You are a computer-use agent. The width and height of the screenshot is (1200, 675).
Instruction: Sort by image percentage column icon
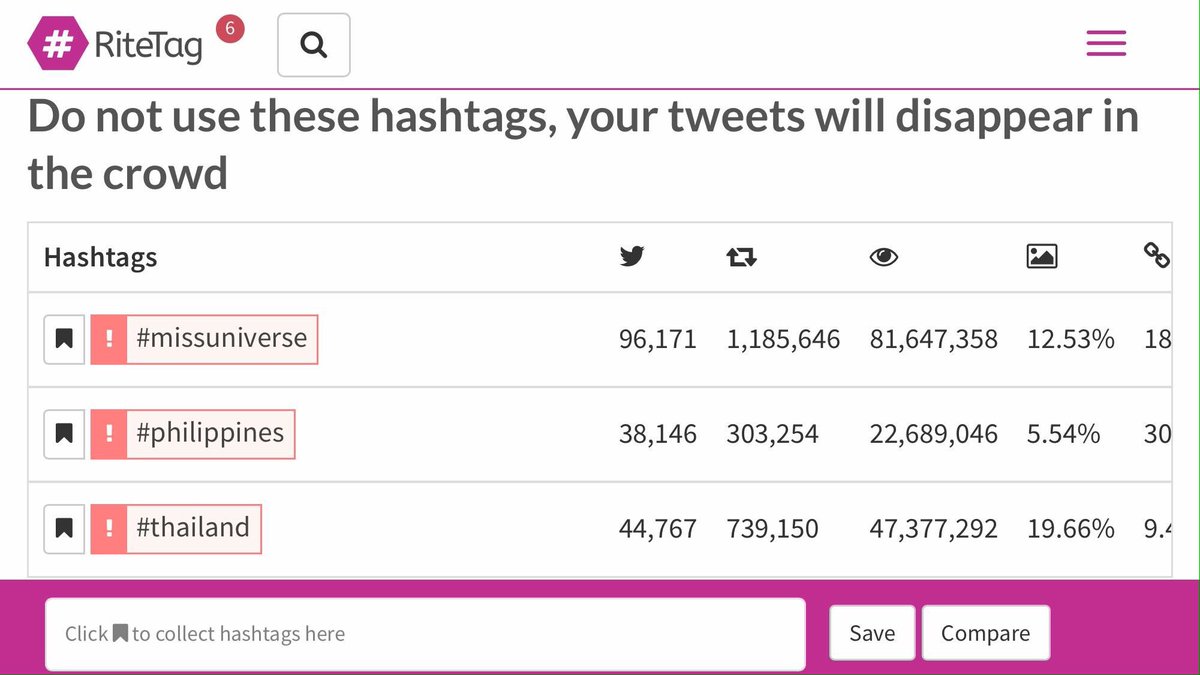1042,257
